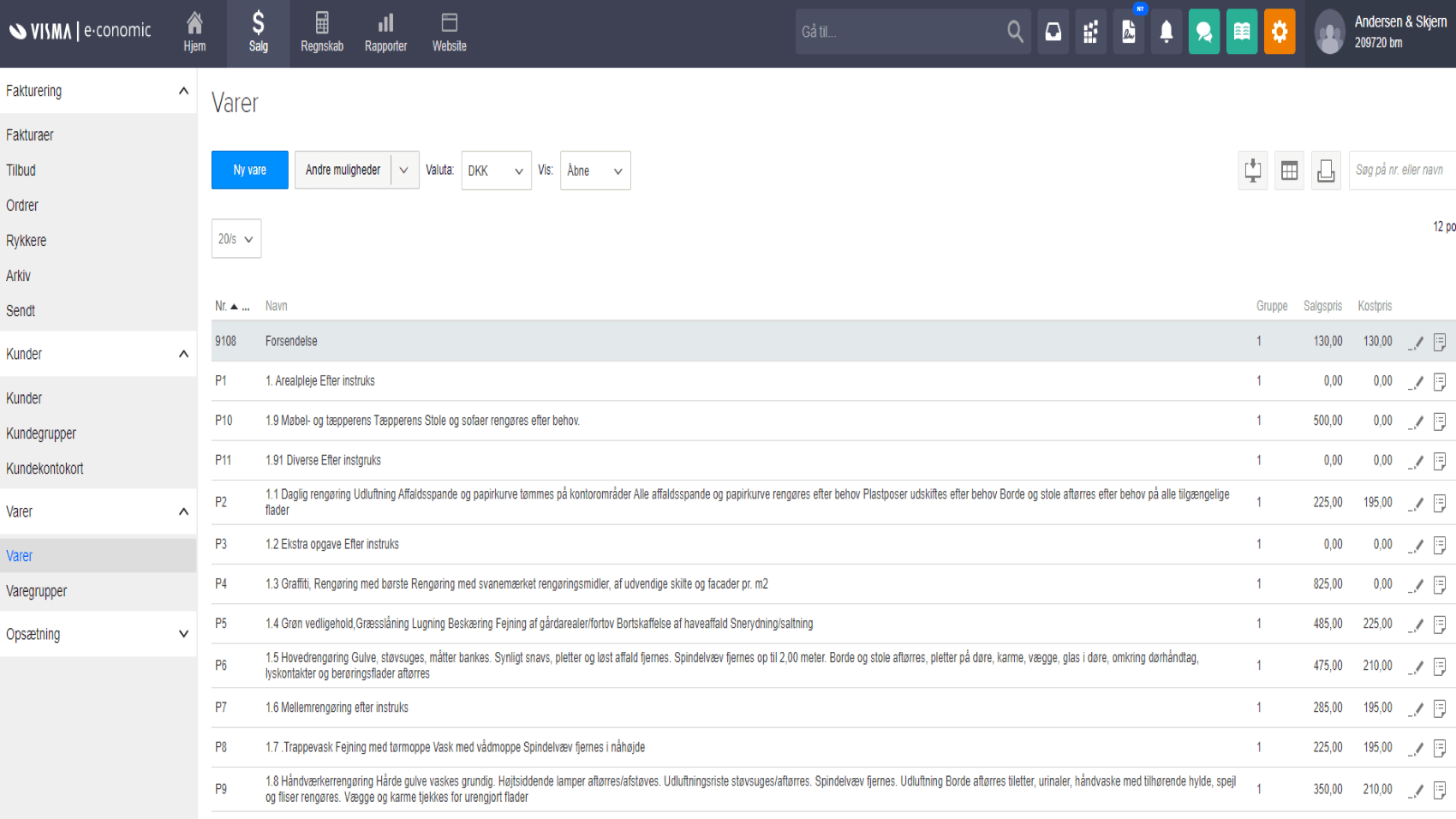This screenshot has width=1456, height=819.
Task: Open notes icon for item P10
Action: pyautogui.click(x=1440, y=421)
